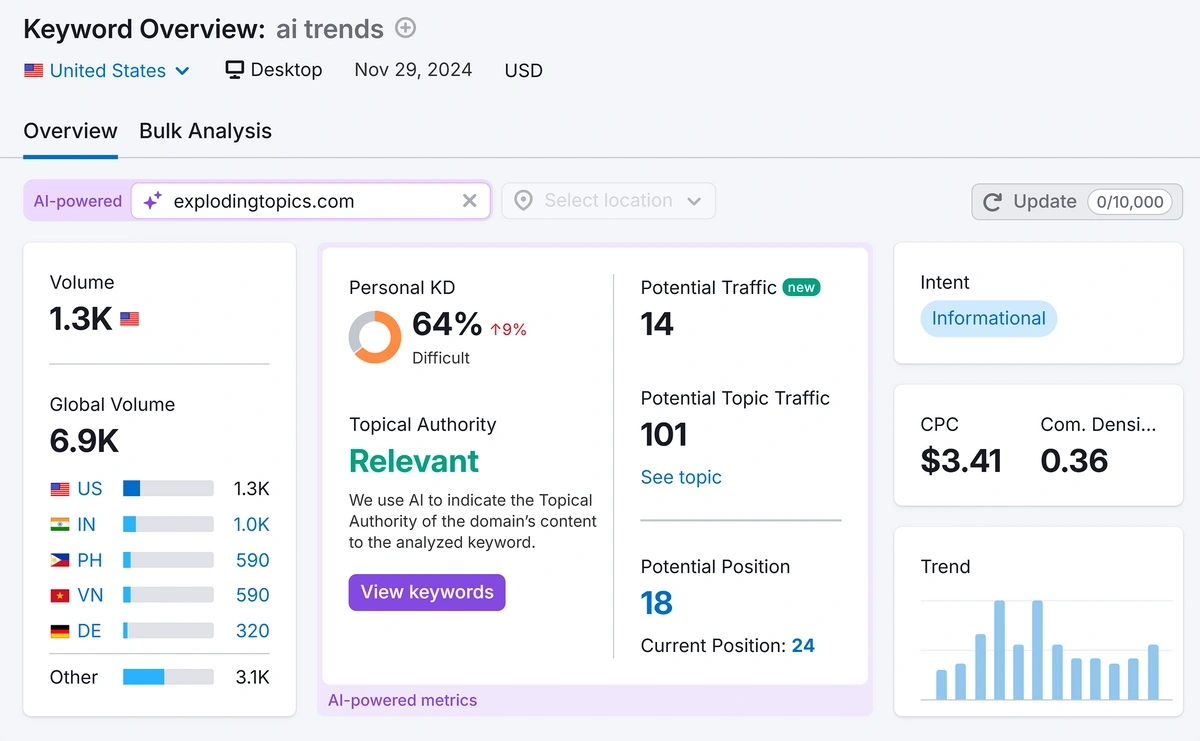Click the Desktop device icon

pyautogui.click(x=234, y=69)
